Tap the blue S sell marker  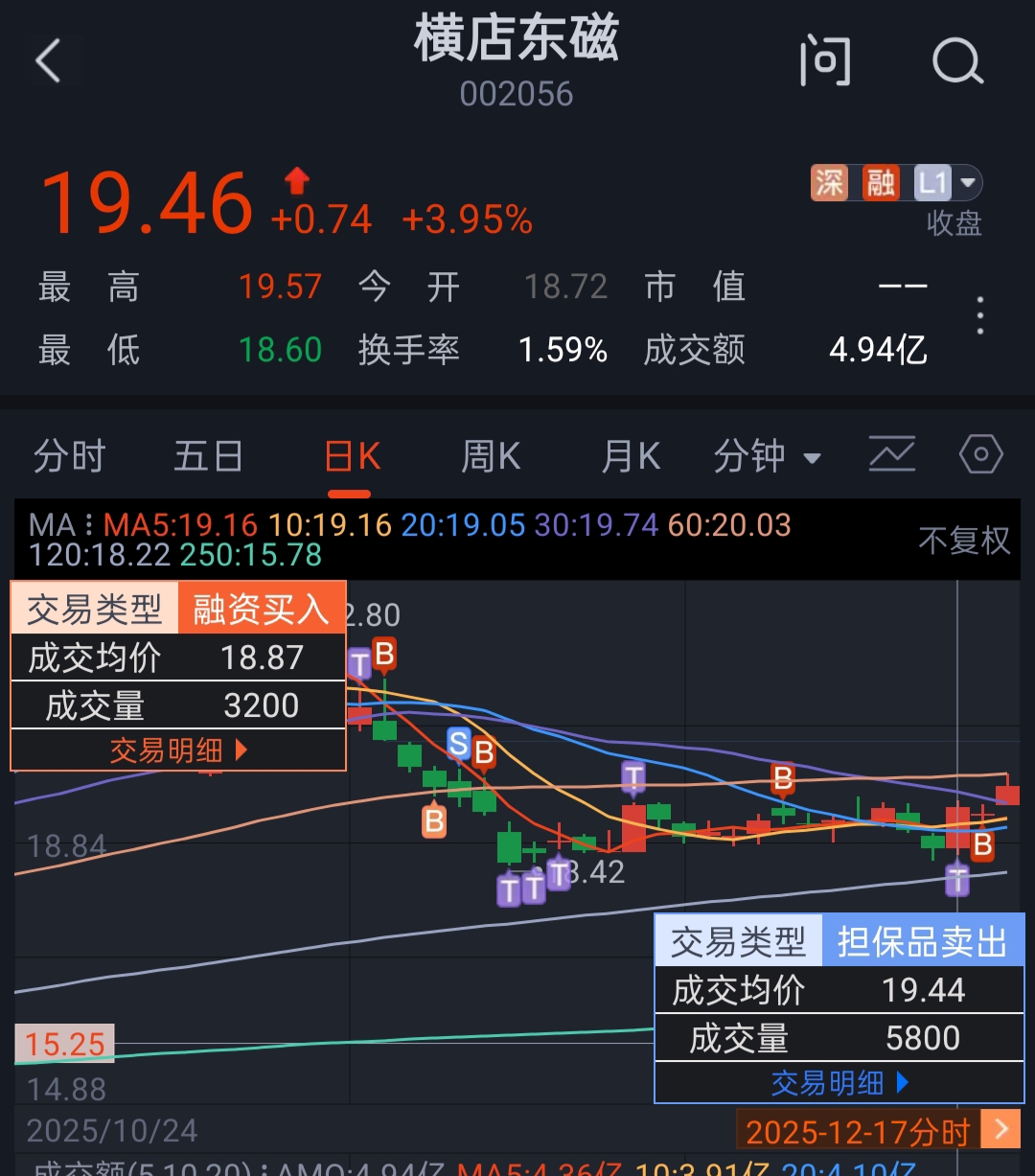(x=459, y=743)
